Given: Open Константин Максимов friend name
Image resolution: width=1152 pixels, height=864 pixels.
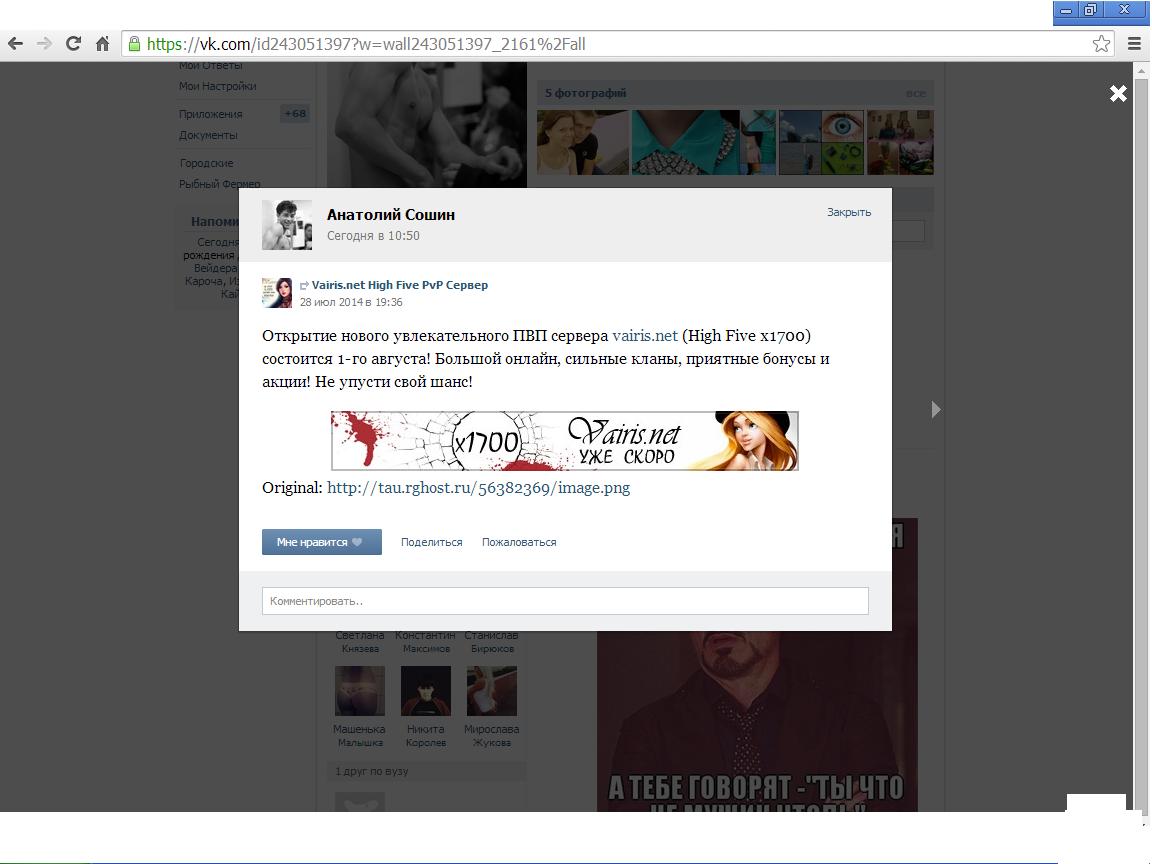Looking at the screenshot, I should point(425,641).
